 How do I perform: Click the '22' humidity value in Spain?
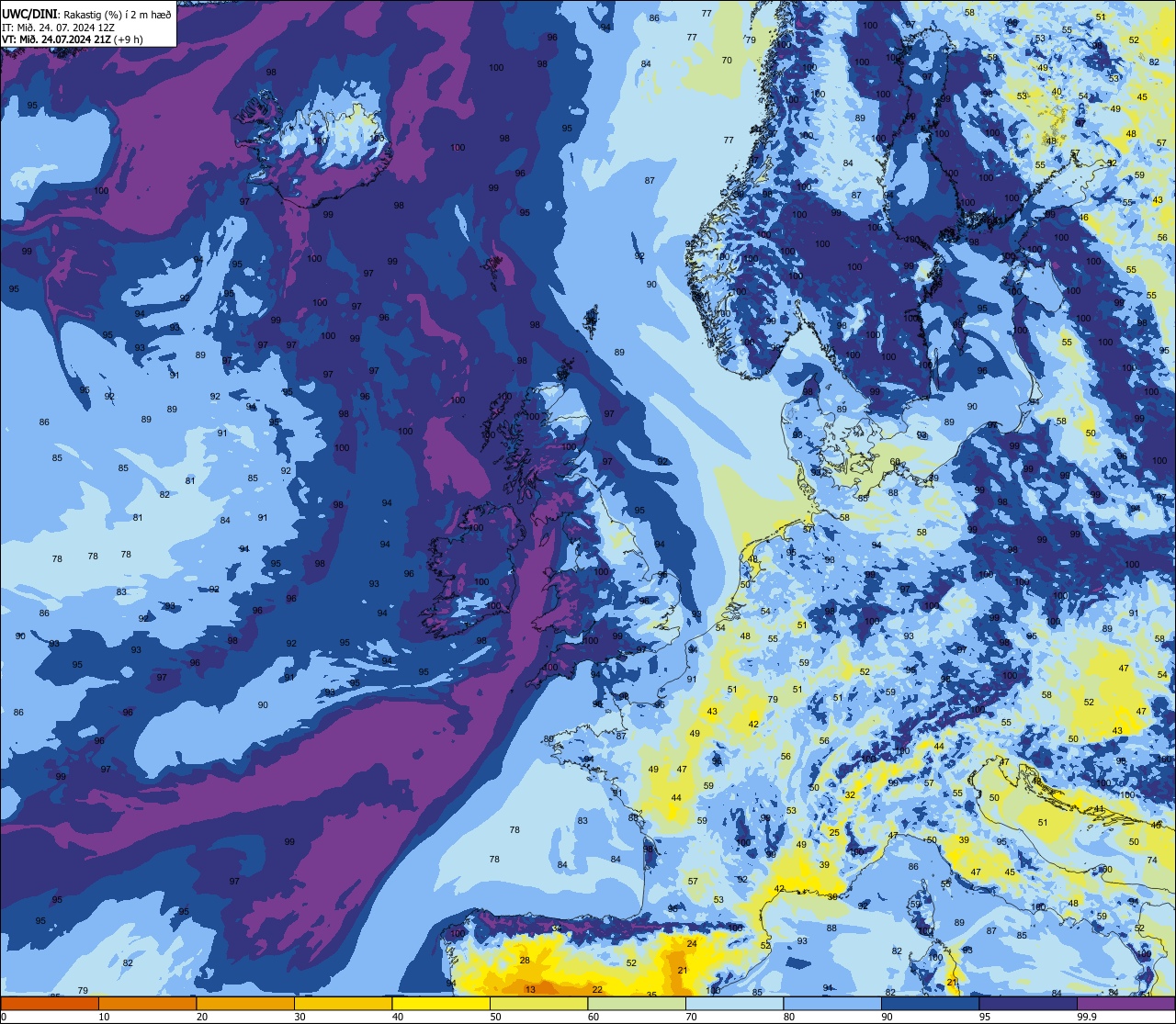597,989
